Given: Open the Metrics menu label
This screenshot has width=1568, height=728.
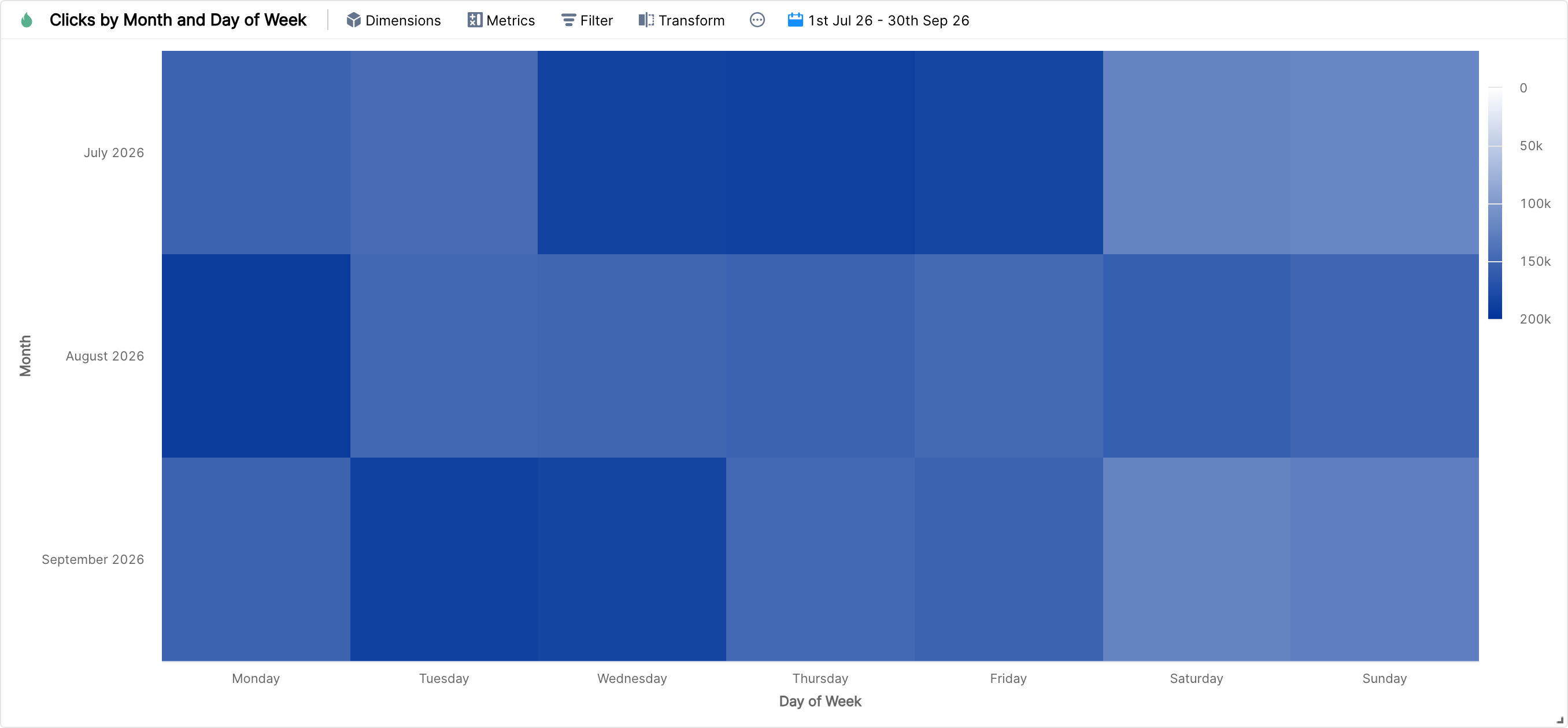Looking at the screenshot, I should tap(511, 21).
